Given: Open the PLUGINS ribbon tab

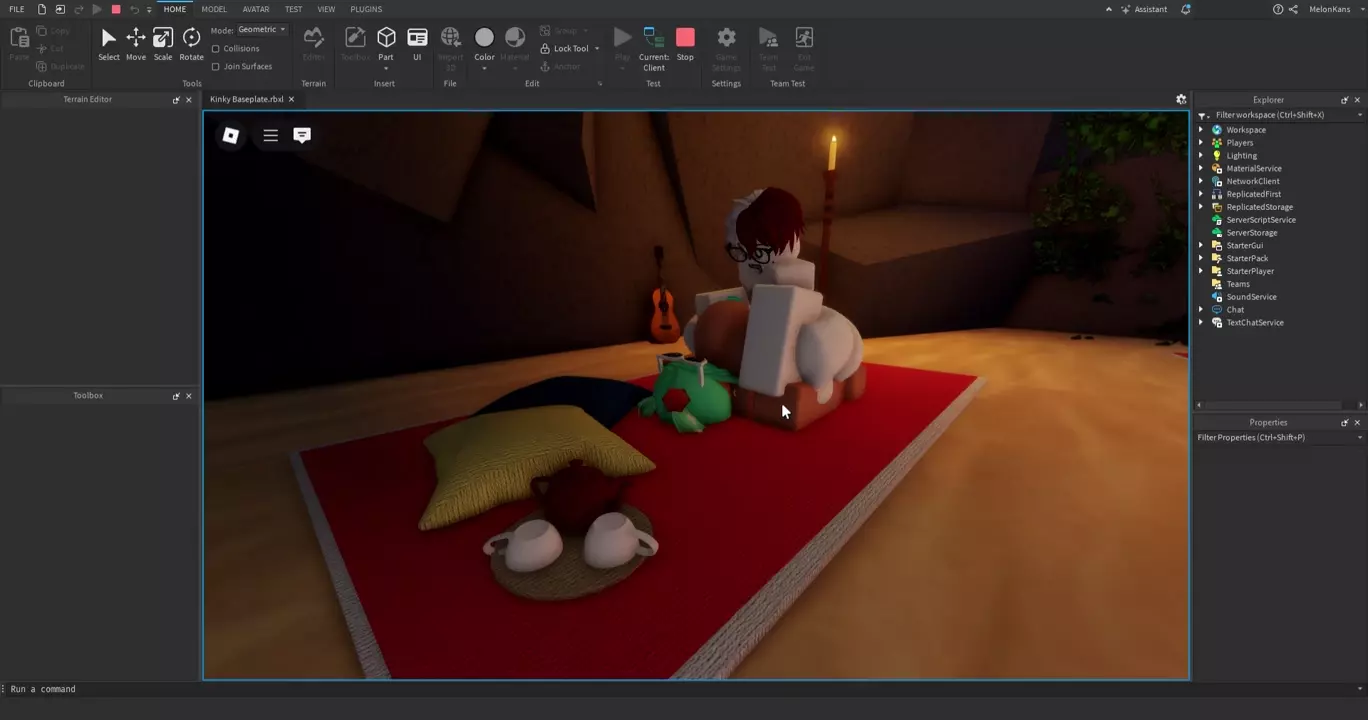Looking at the screenshot, I should [x=366, y=9].
